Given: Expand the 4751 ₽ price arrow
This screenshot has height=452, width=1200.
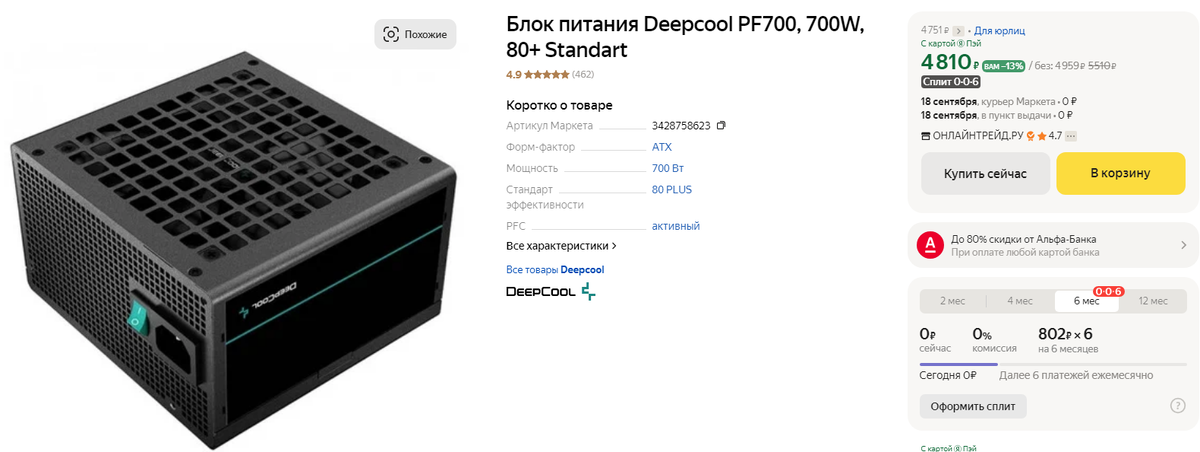Looking at the screenshot, I should (959, 31).
